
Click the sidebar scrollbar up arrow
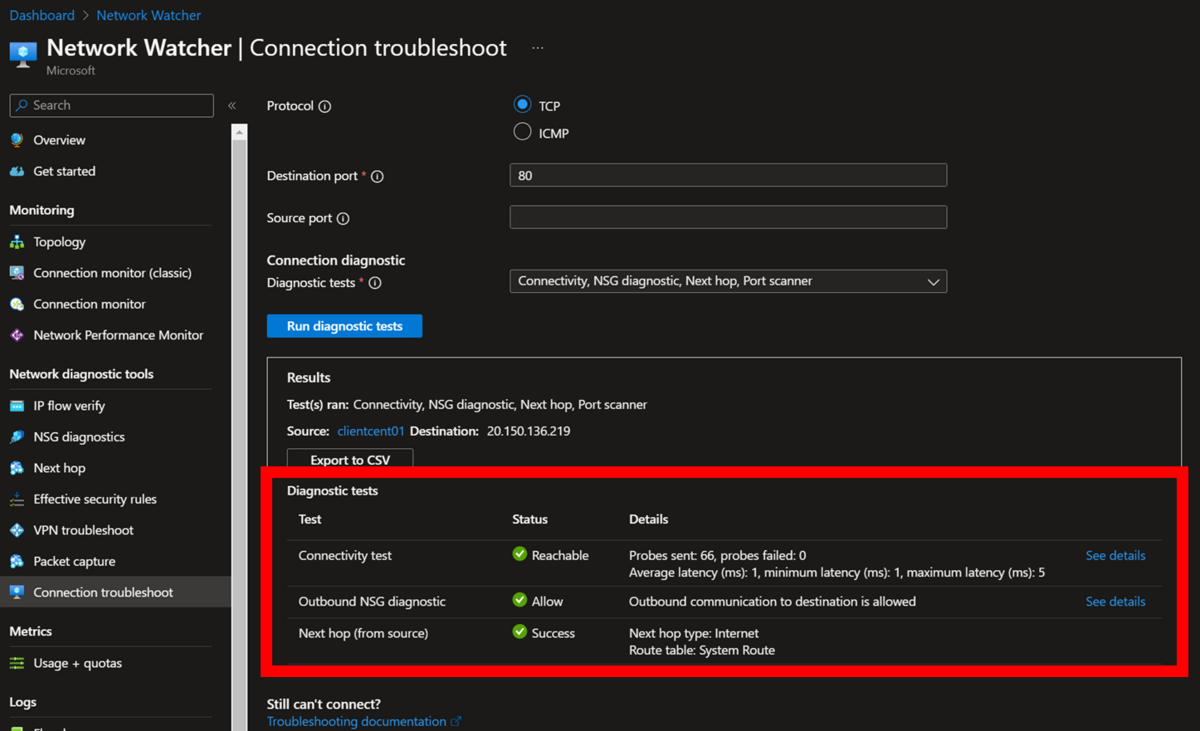coord(239,131)
